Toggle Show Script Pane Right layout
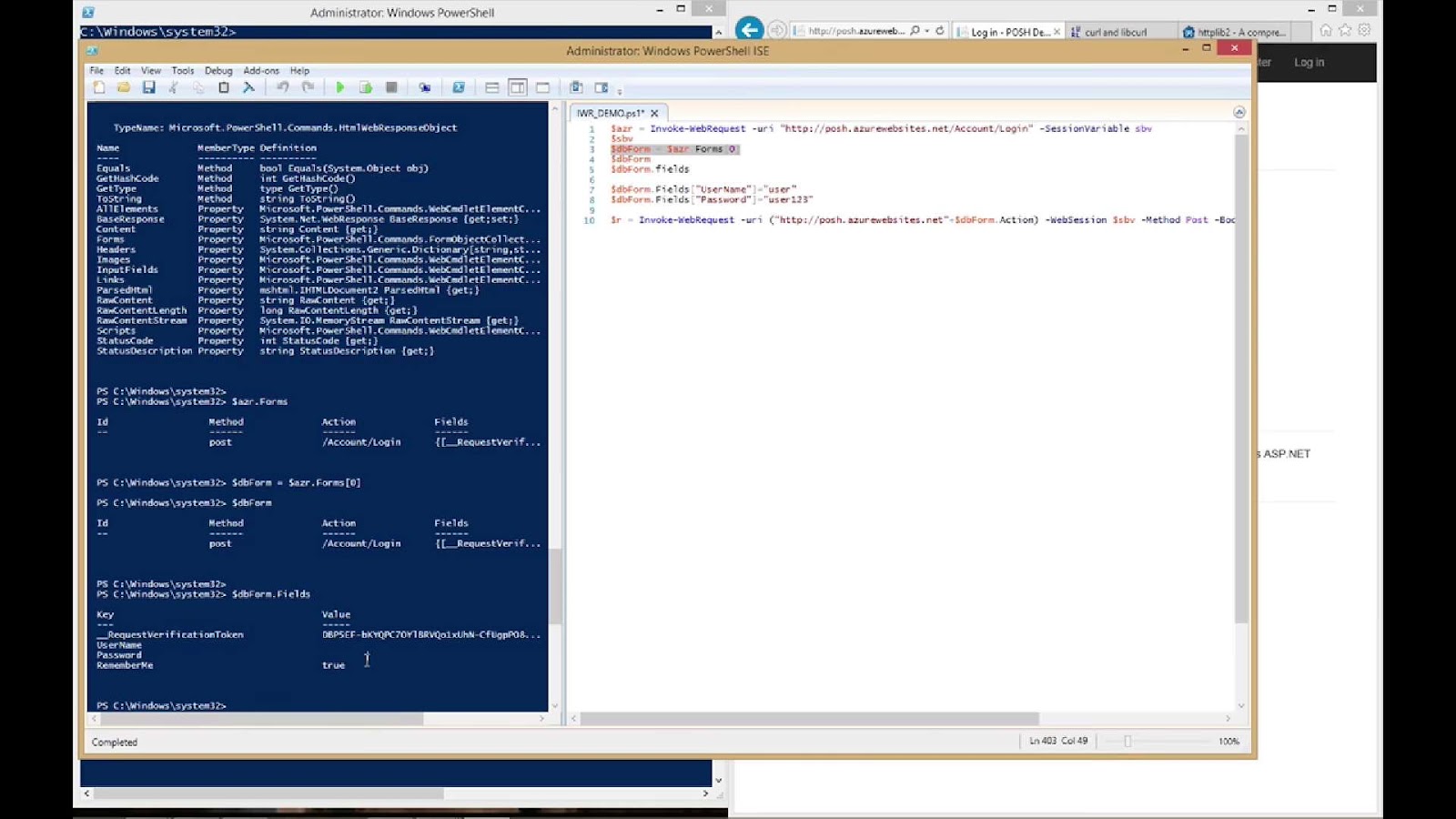The width and height of the screenshot is (1456, 819). click(x=517, y=87)
